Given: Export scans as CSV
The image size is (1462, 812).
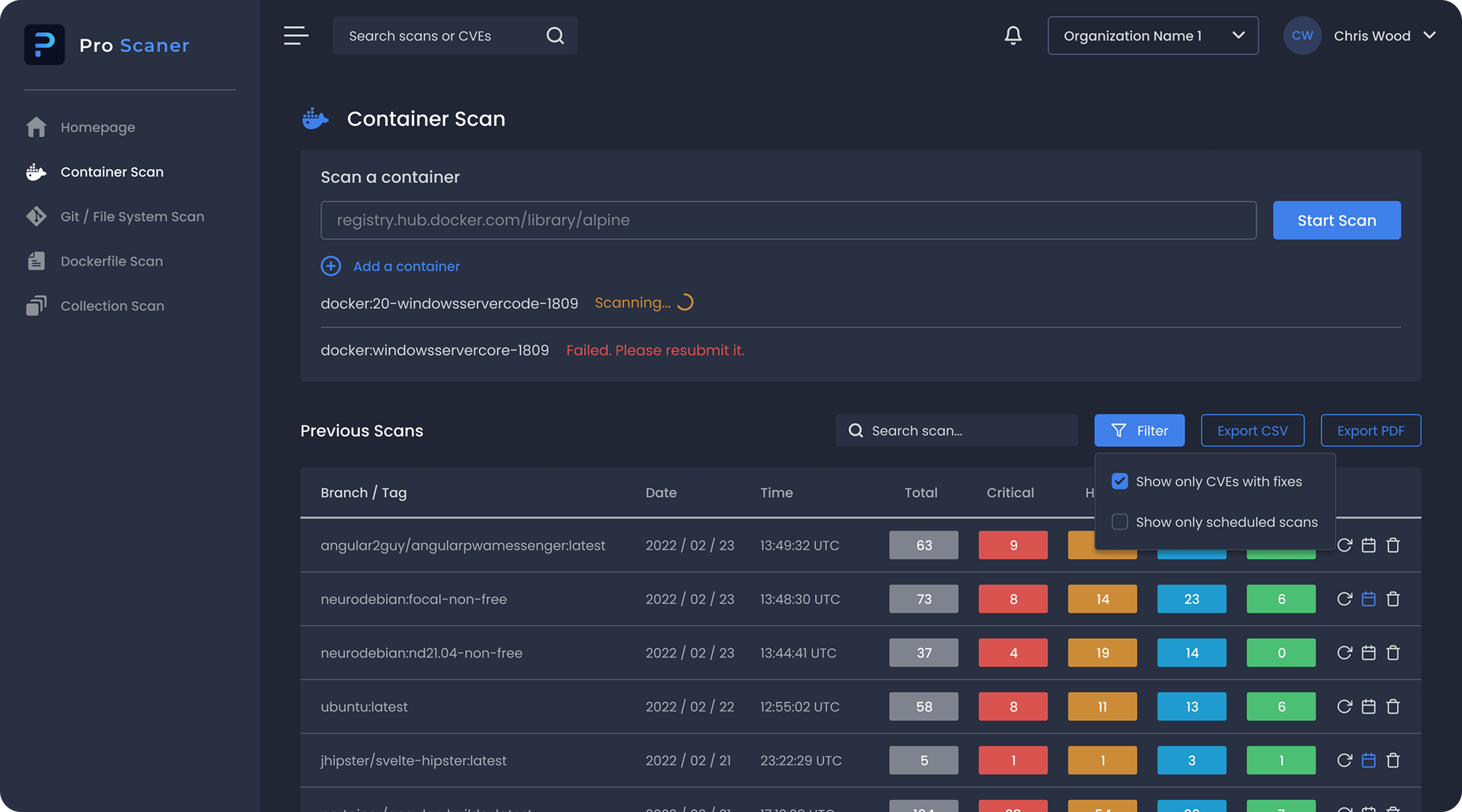Looking at the screenshot, I should pyautogui.click(x=1252, y=430).
